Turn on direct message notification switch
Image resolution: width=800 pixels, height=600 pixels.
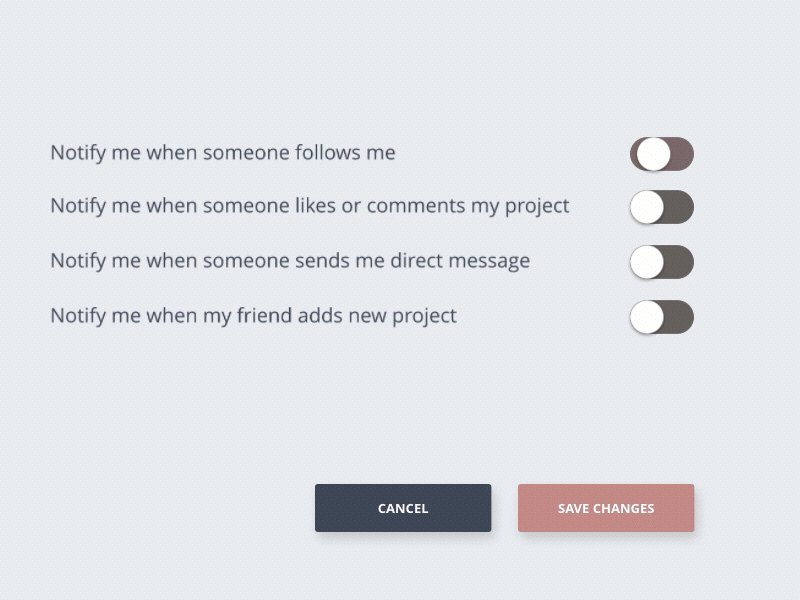662,262
